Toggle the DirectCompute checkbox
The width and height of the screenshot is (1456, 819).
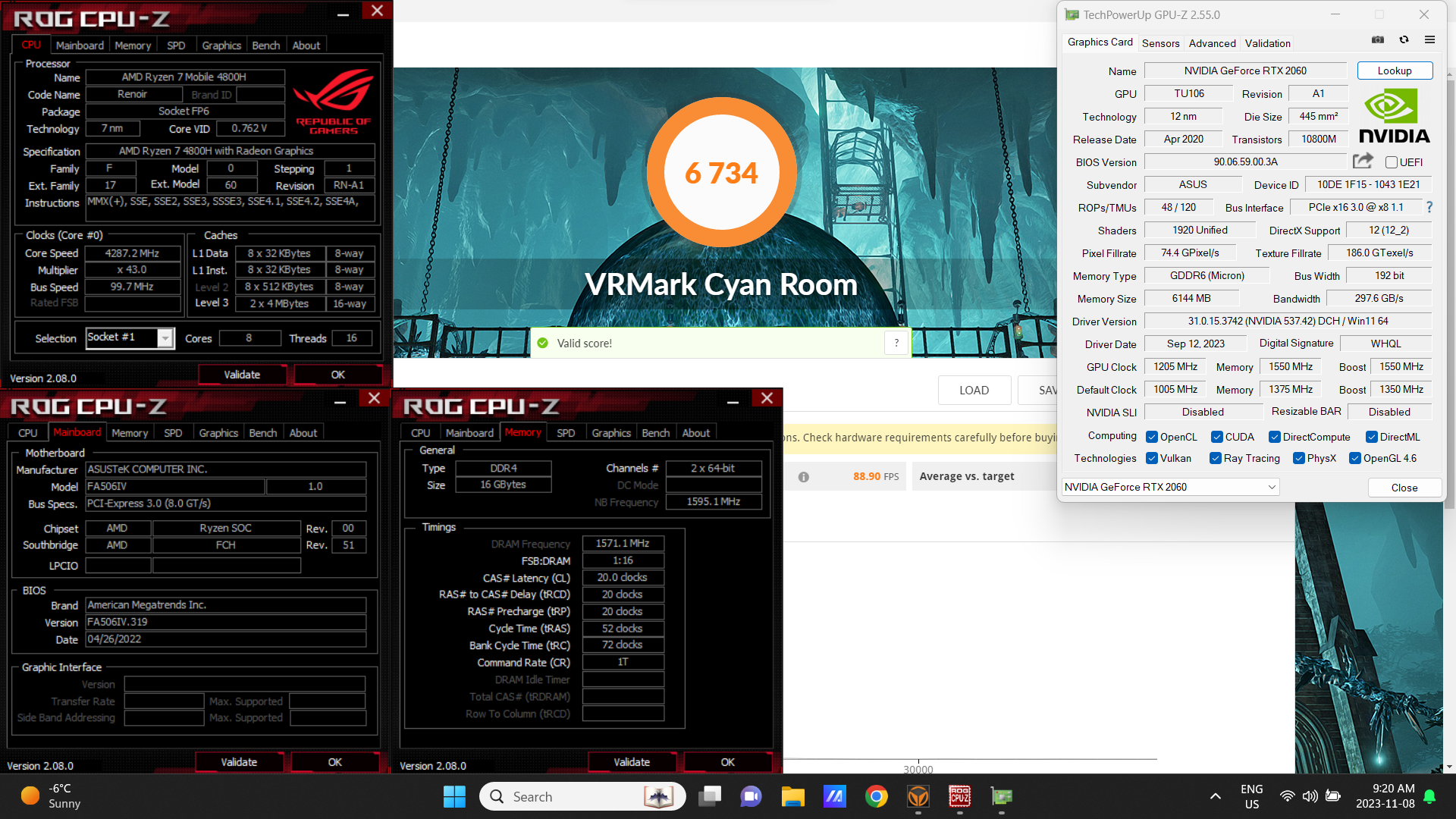1274,437
